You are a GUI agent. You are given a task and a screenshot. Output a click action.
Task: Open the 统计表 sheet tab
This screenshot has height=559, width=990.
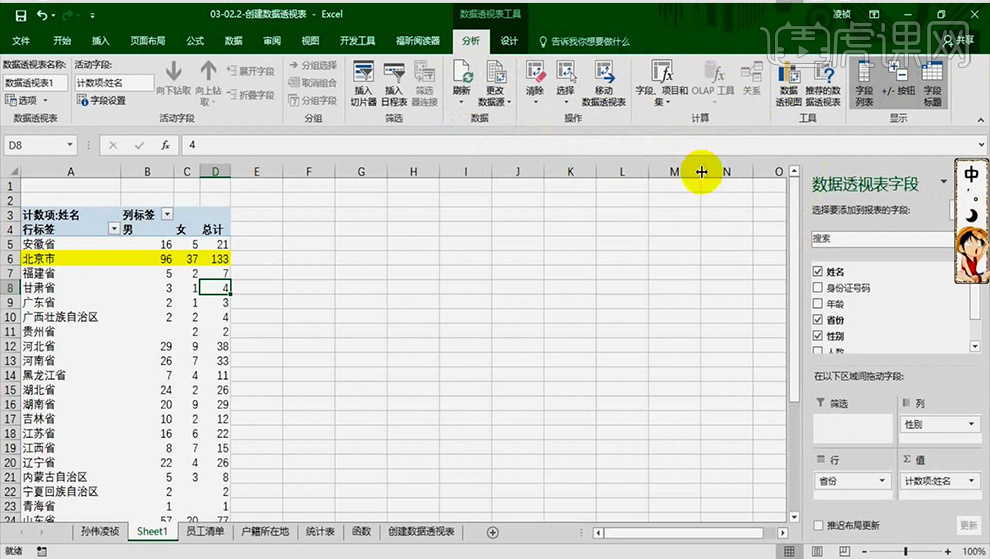click(320, 531)
